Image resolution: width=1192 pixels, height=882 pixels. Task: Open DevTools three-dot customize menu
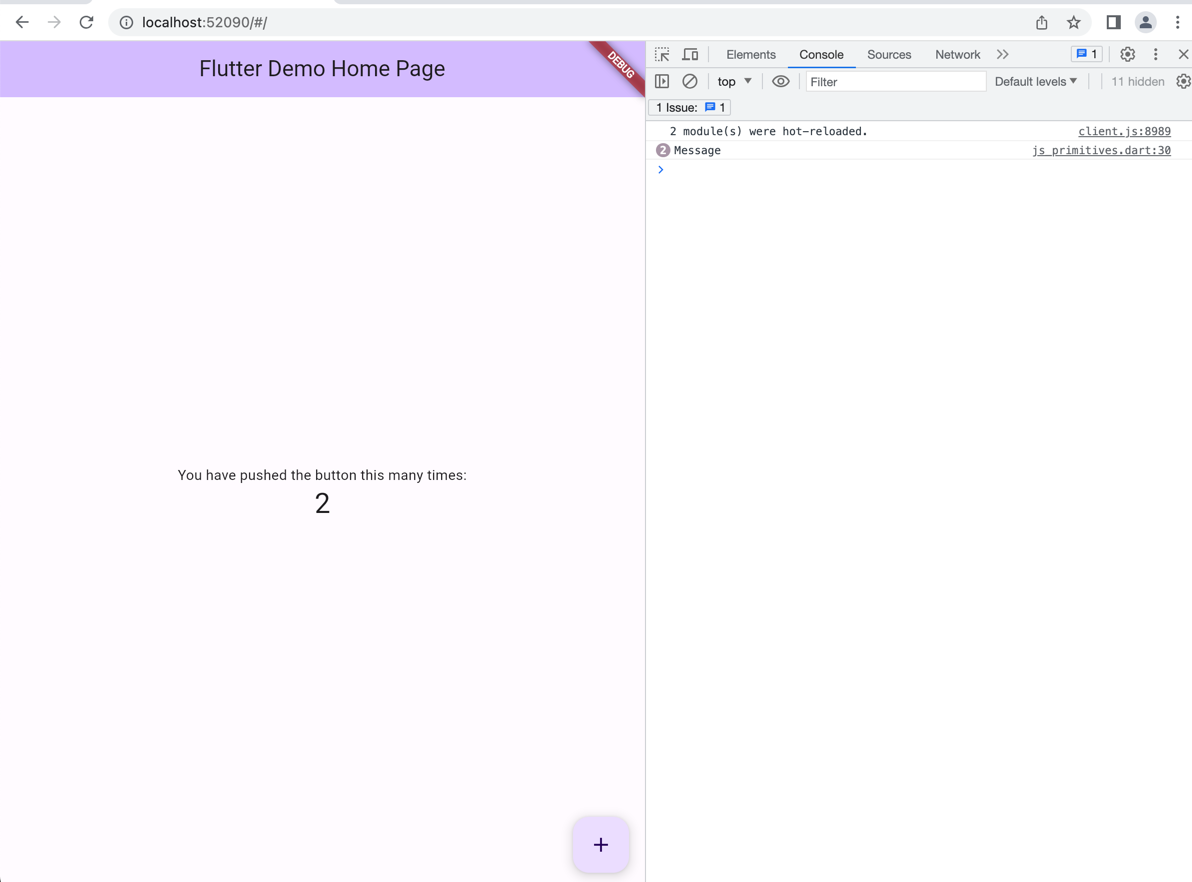[1156, 55]
